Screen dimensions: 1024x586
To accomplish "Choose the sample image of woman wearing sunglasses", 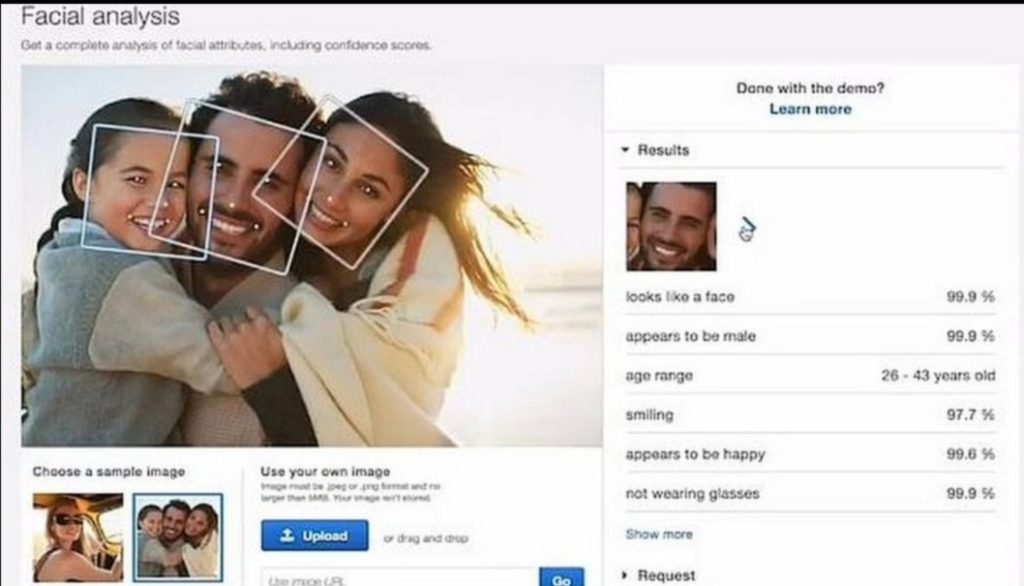I will [x=78, y=536].
